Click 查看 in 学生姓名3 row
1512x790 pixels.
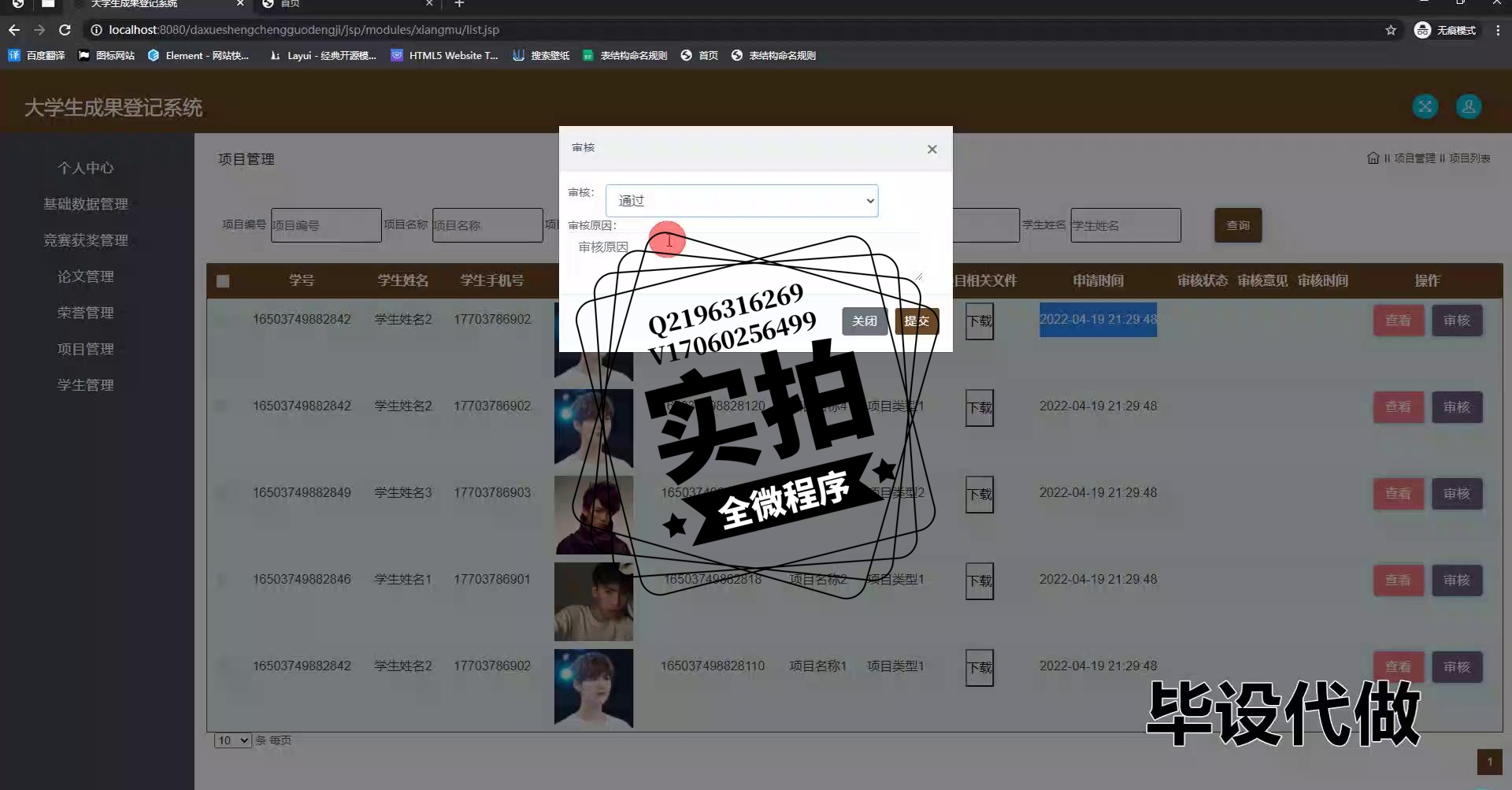click(x=1399, y=494)
